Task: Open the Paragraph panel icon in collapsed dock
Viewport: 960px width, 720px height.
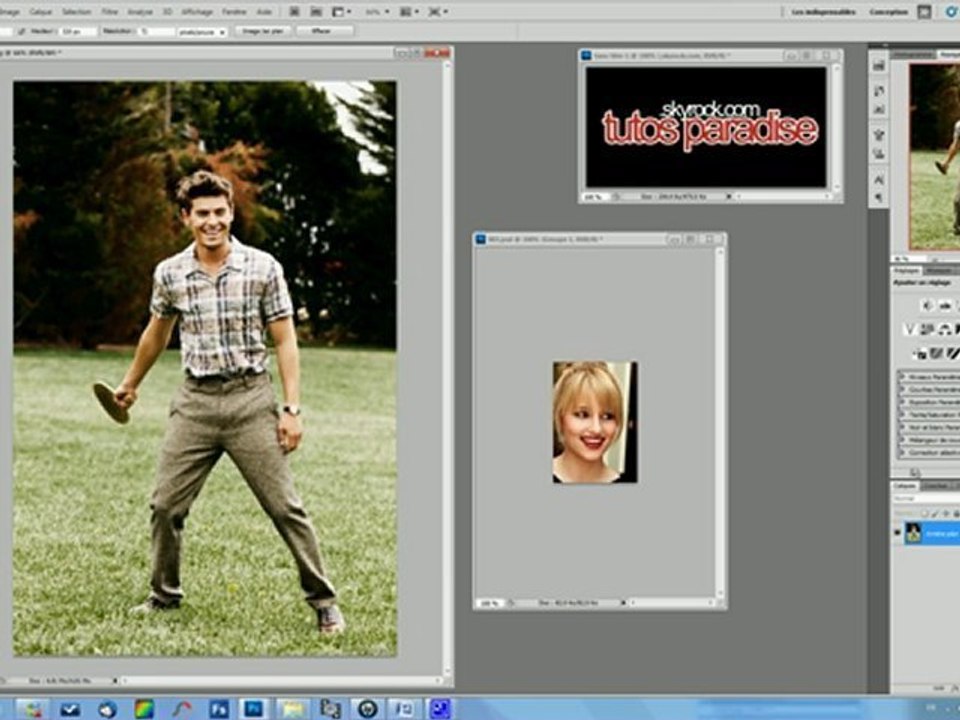Action: click(879, 197)
